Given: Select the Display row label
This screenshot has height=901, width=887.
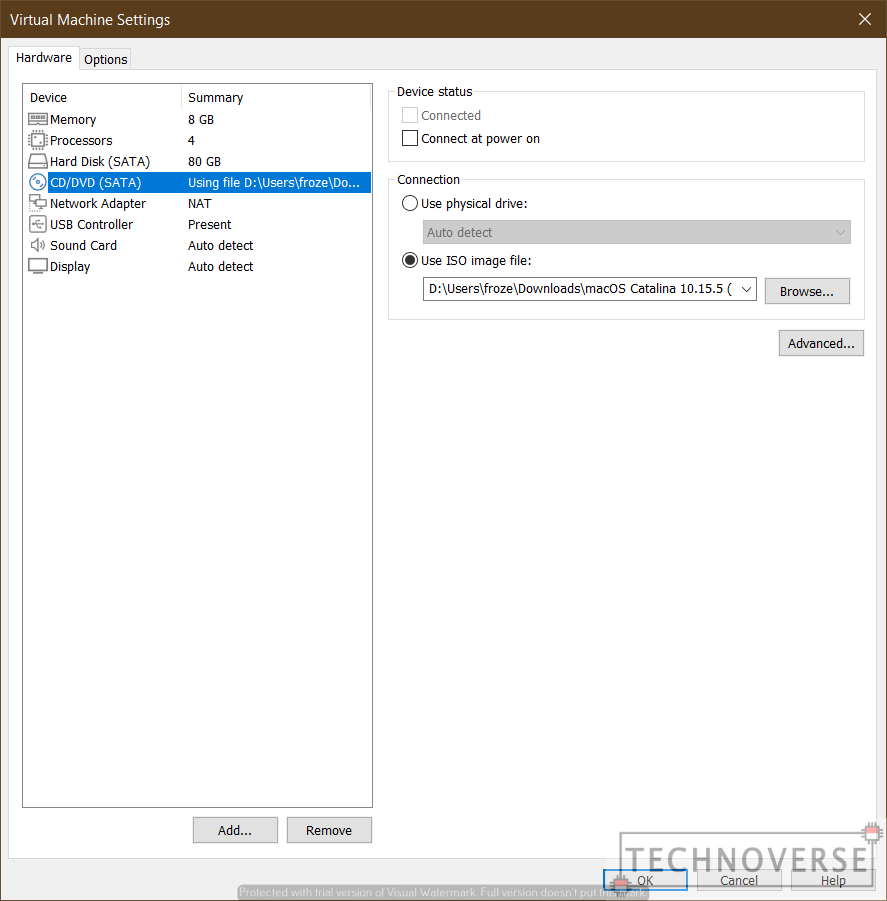Looking at the screenshot, I should [x=70, y=267].
